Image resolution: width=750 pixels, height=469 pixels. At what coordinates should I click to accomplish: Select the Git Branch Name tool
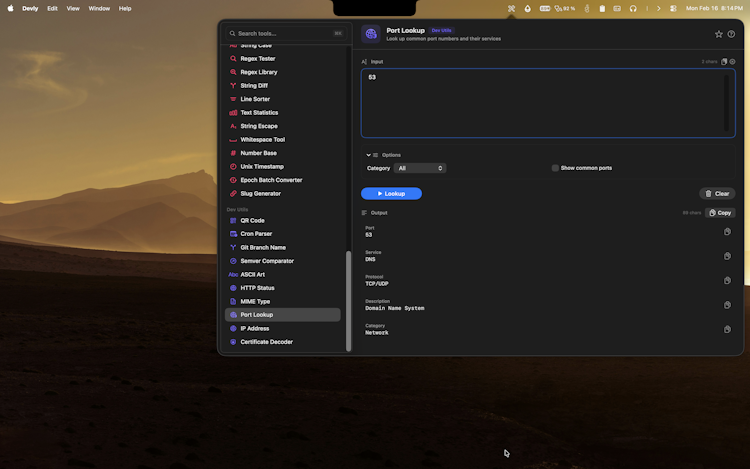pyautogui.click(x=282, y=248)
